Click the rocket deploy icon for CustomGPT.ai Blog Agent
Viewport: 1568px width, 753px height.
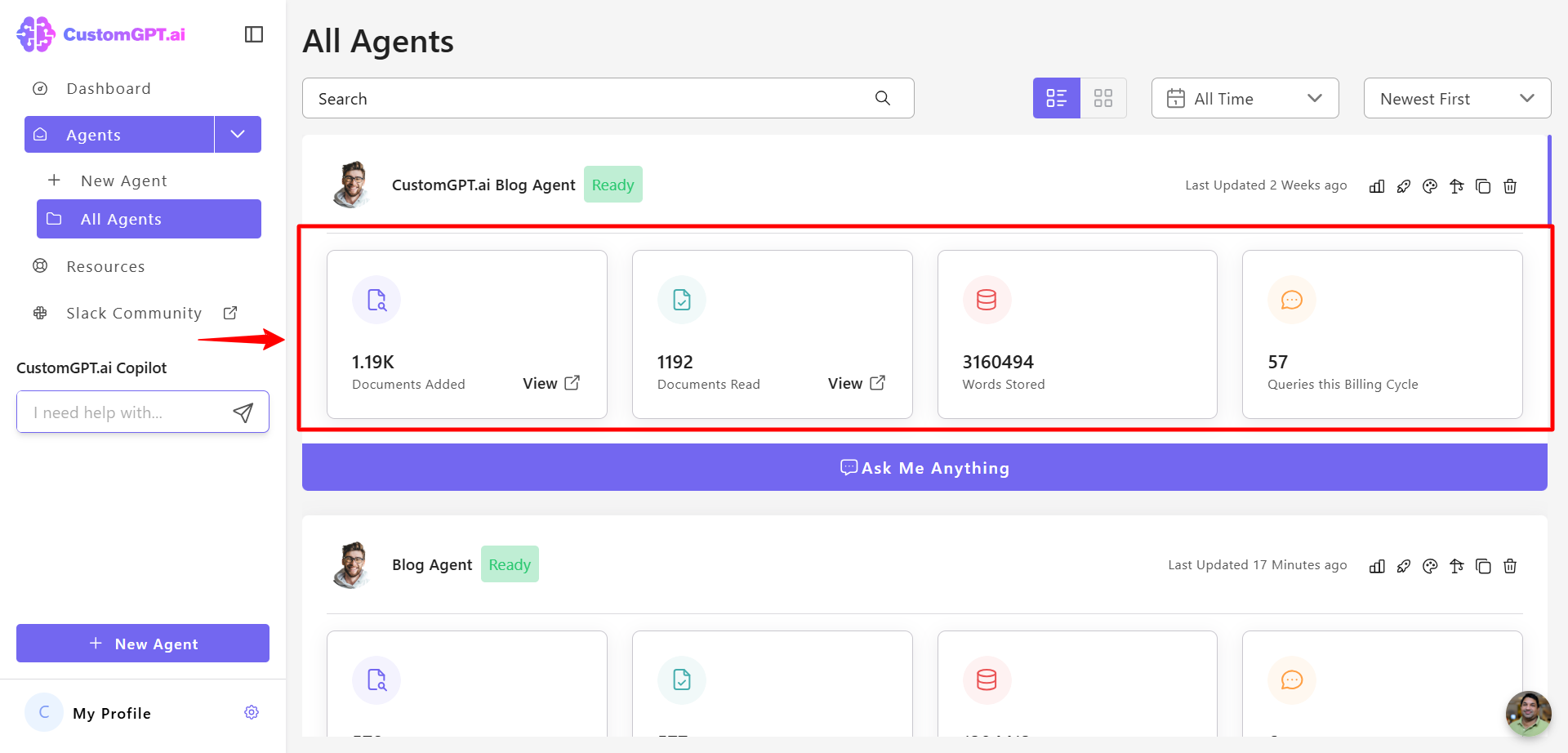coord(1404,186)
